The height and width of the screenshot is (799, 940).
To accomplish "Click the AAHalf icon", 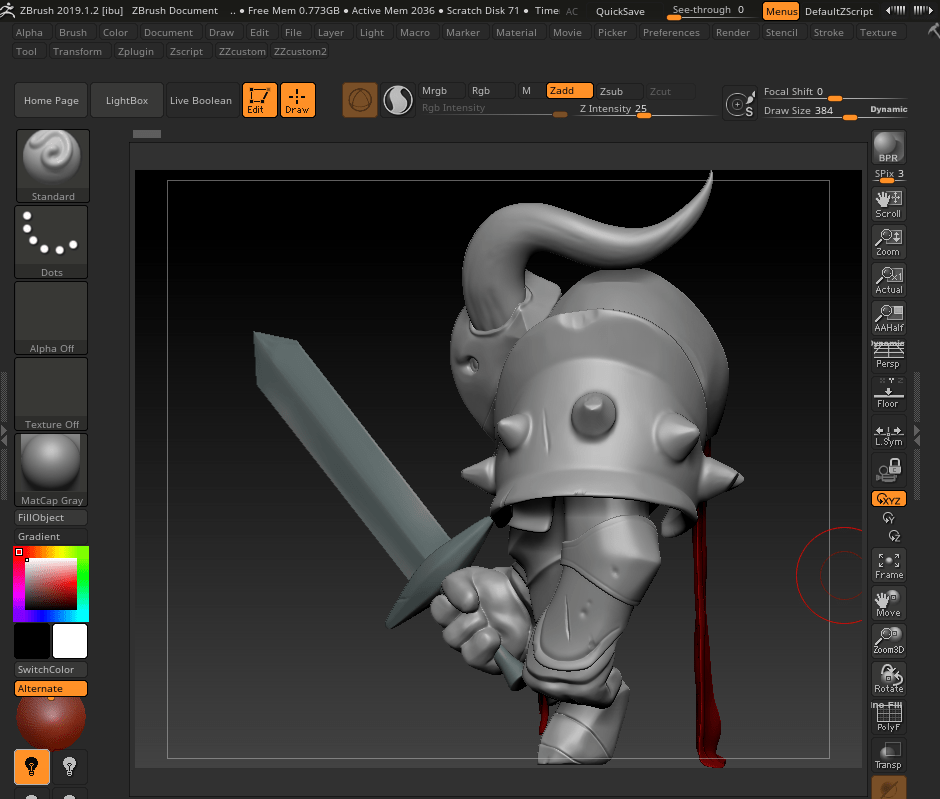I will 888,317.
